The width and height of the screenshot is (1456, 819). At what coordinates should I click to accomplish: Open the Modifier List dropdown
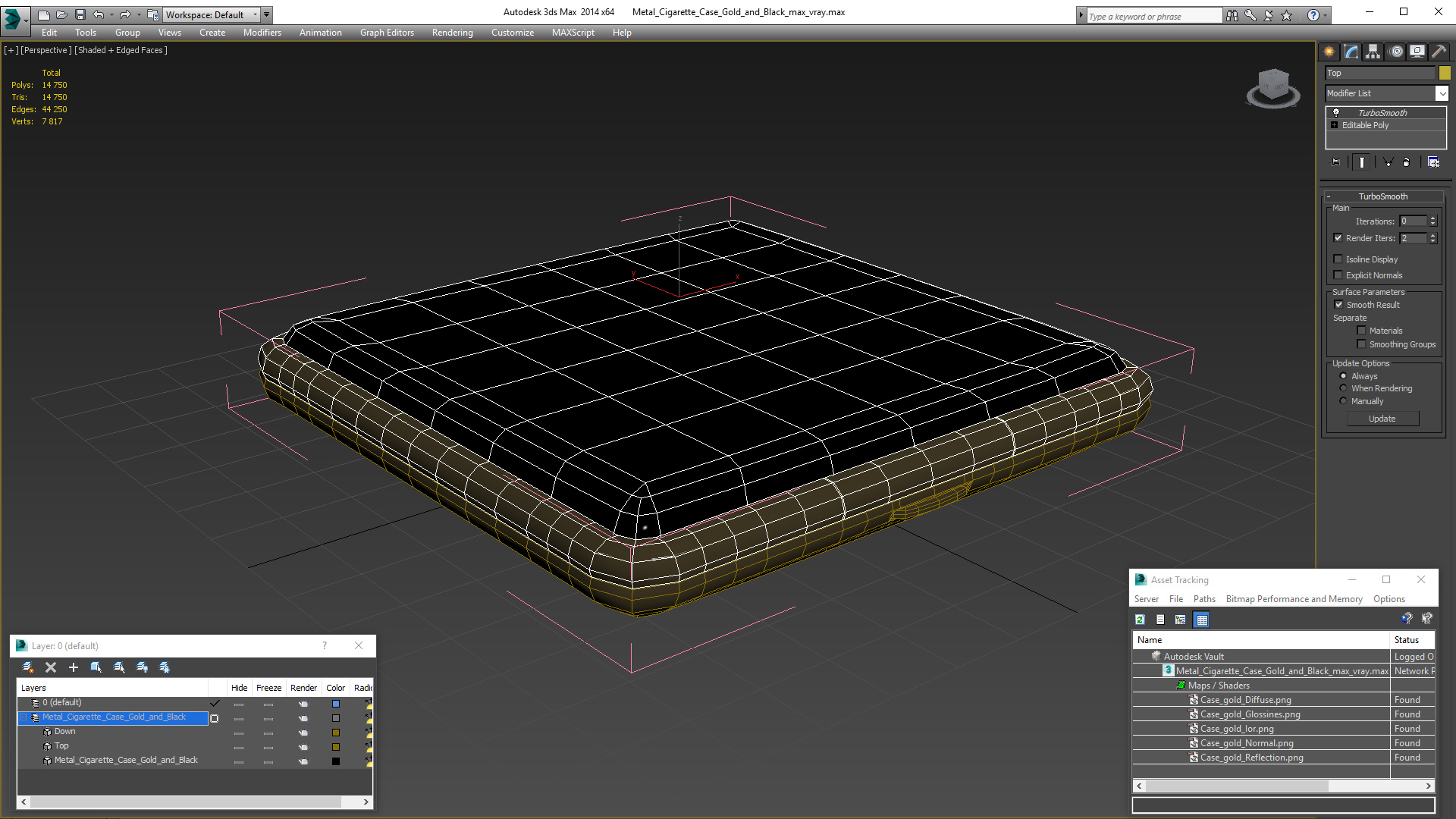click(1442, 93)
